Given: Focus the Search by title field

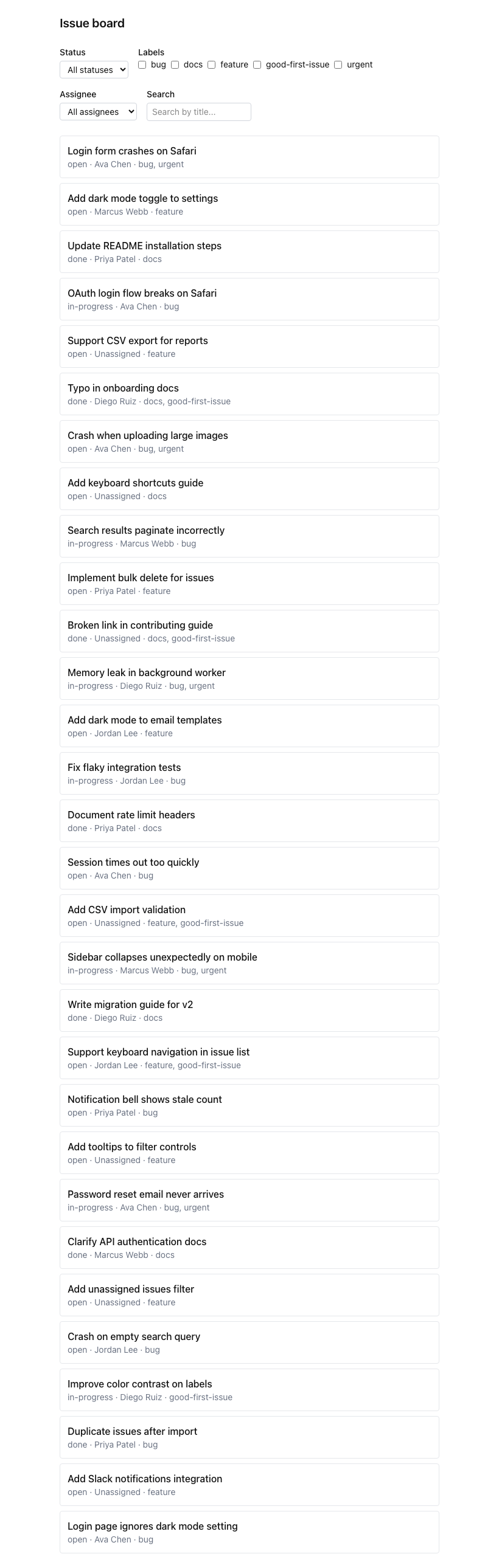Looking at the screenshot, I should point(198,112).
